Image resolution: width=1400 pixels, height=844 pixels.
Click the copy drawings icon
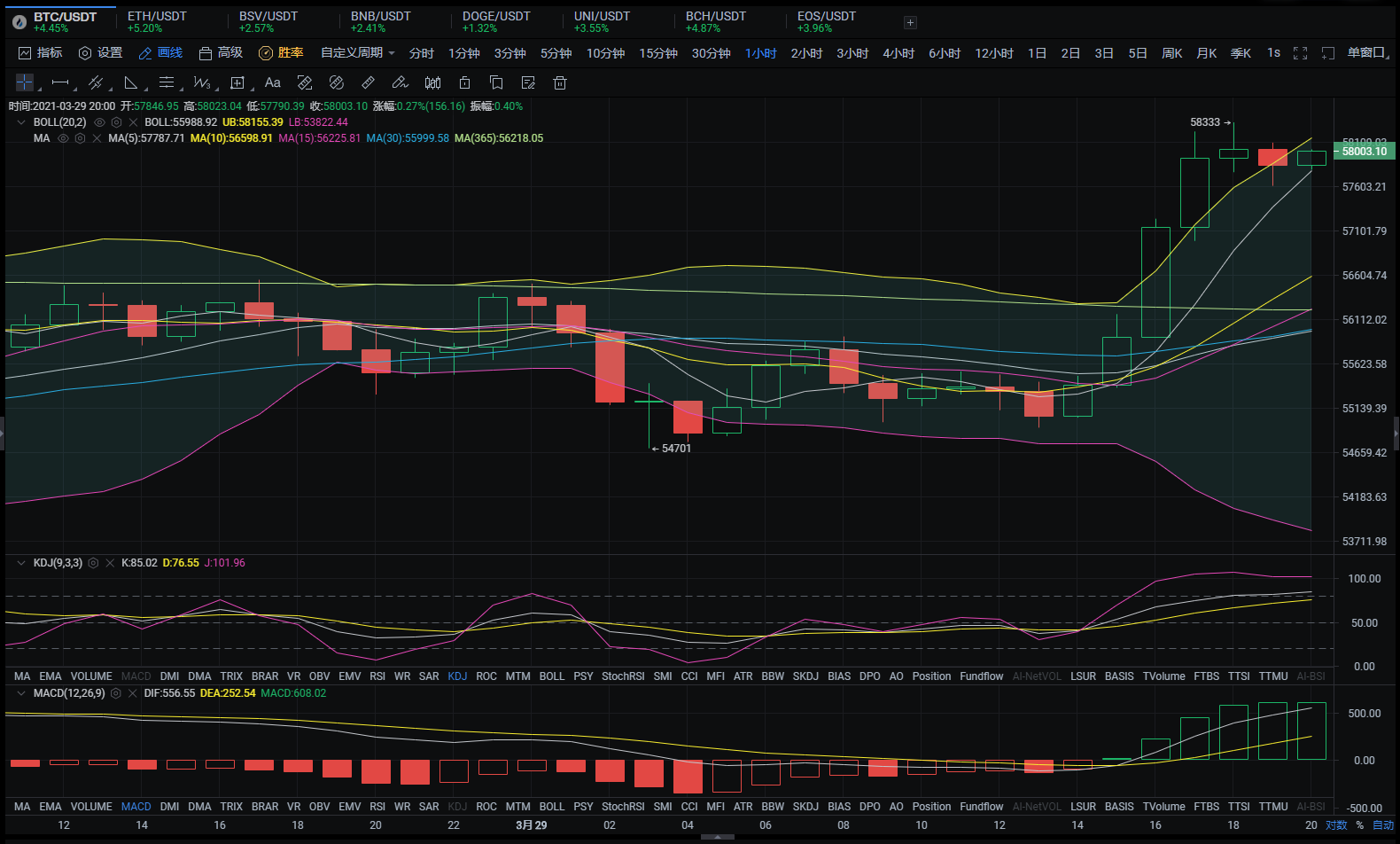click(496, 82)
